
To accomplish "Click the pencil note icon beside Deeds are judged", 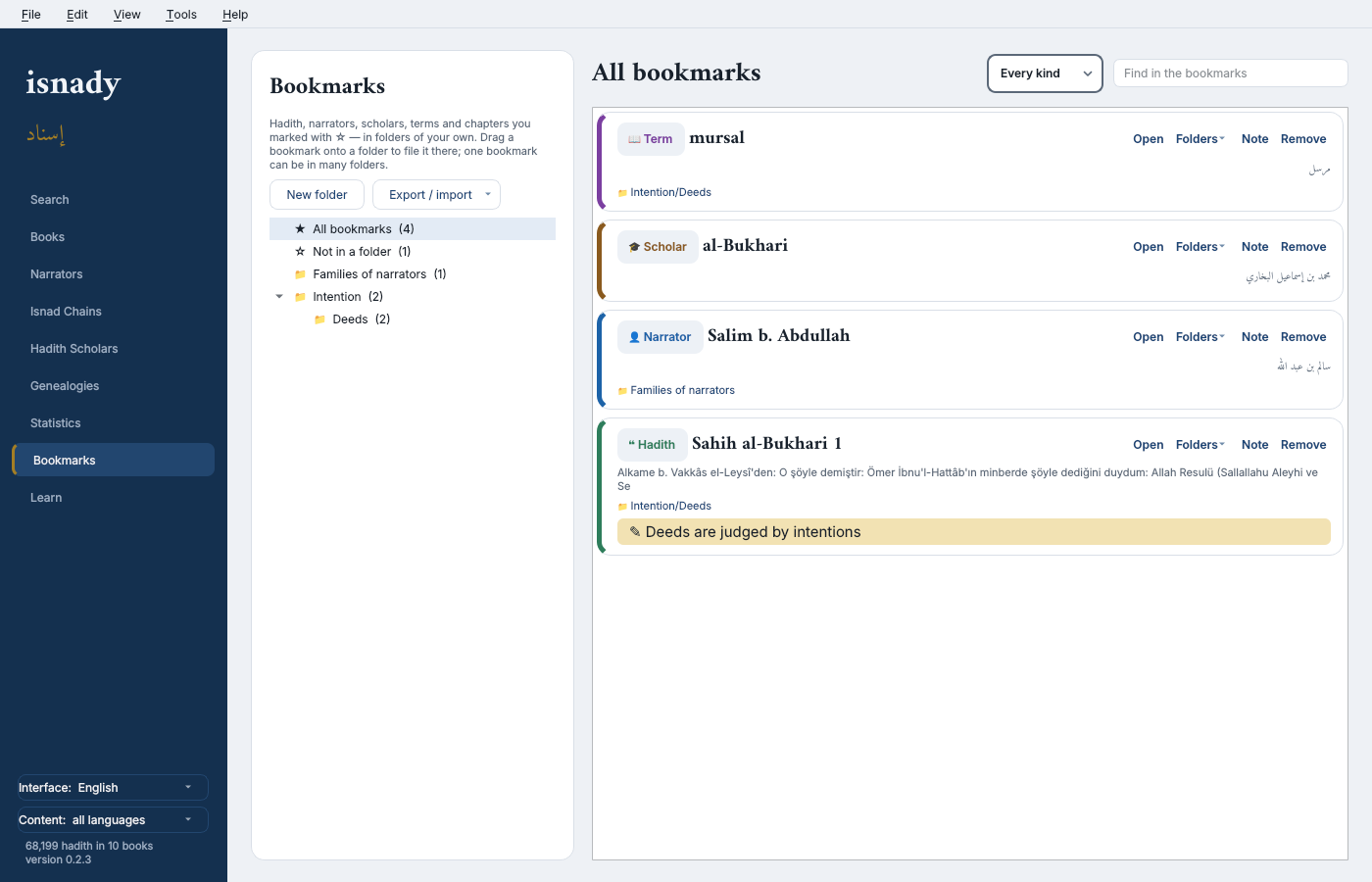I will (x=635, y=532).
